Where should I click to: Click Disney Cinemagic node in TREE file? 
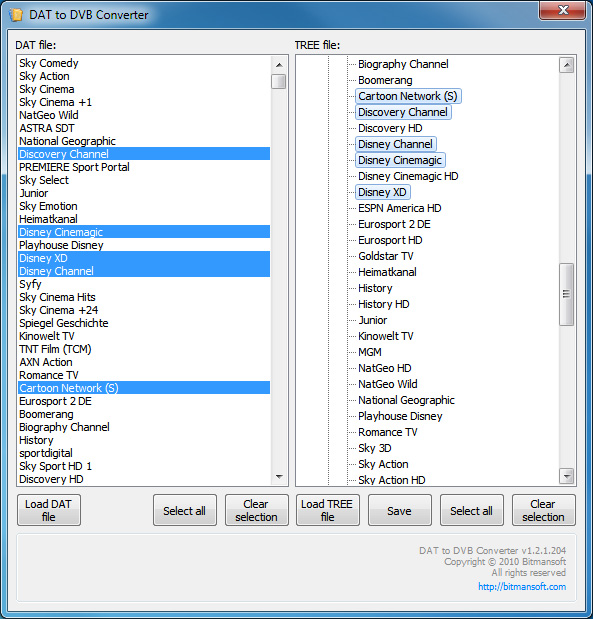coord(400,160)
